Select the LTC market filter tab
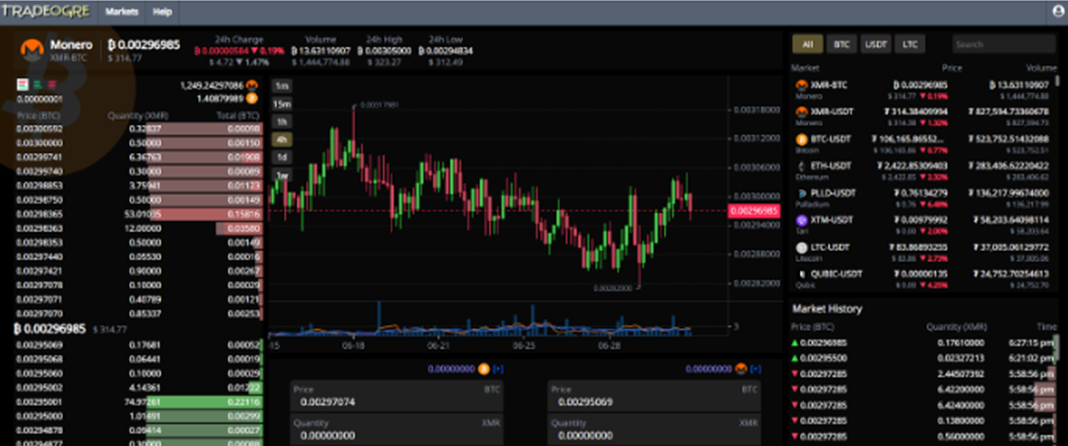The image size is (1068, 446). pyautogui.click(x=909, y=44)
